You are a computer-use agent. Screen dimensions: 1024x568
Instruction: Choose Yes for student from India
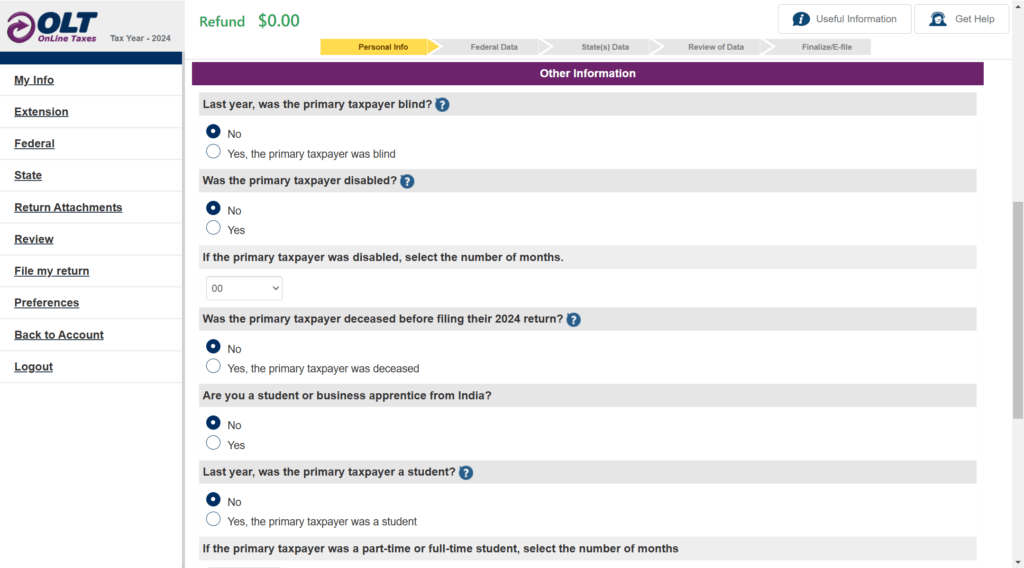pyautogui.click(x=213, y=443)
